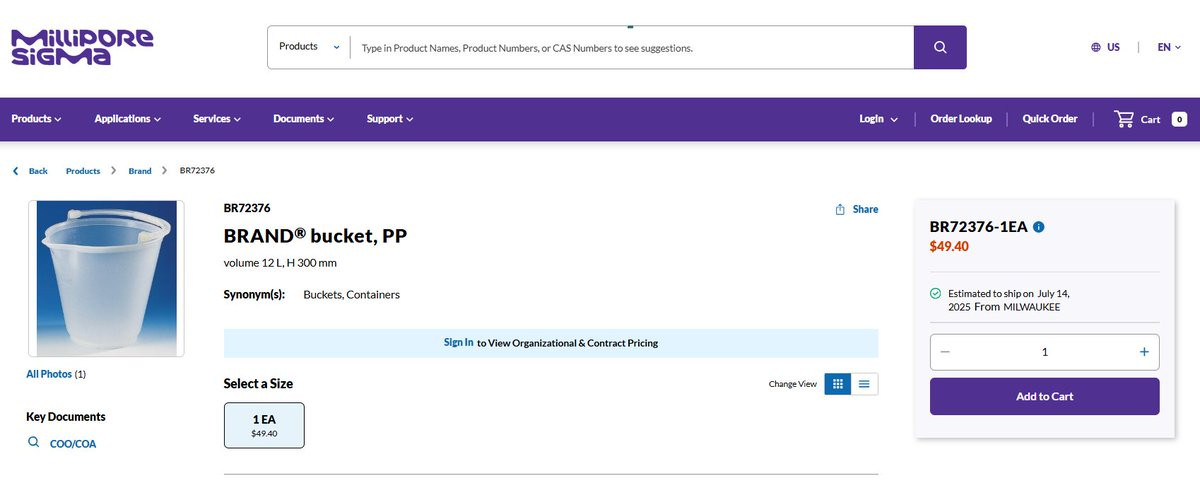Click the Back arrow icon
Image resolution: width=1200 pixels, height=488 pixels.
click(x=15, y=171)
